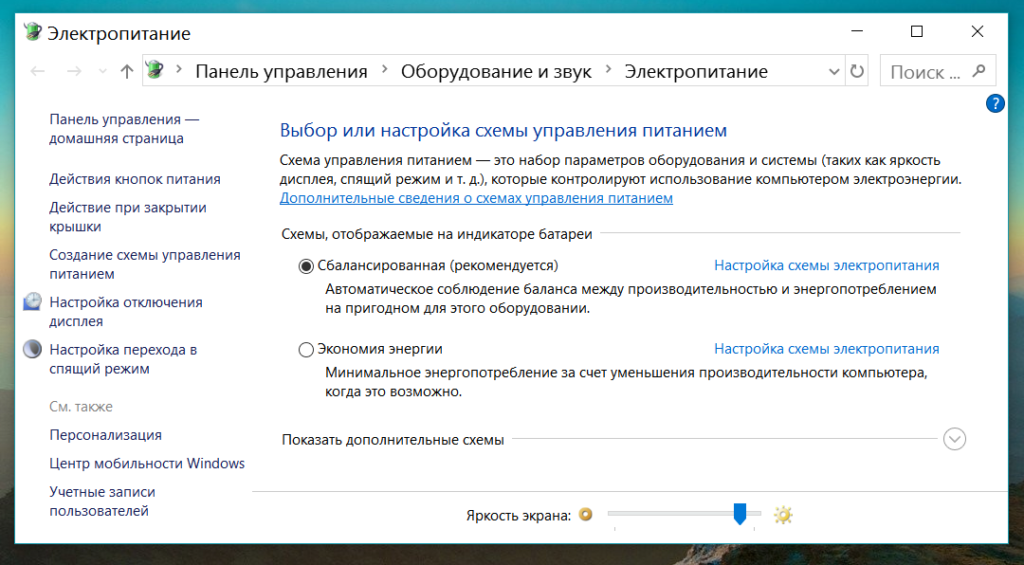Open Действие при закрытии крышки
The height and width of the screenshot is (565, 1024).
tap(127, 217)
